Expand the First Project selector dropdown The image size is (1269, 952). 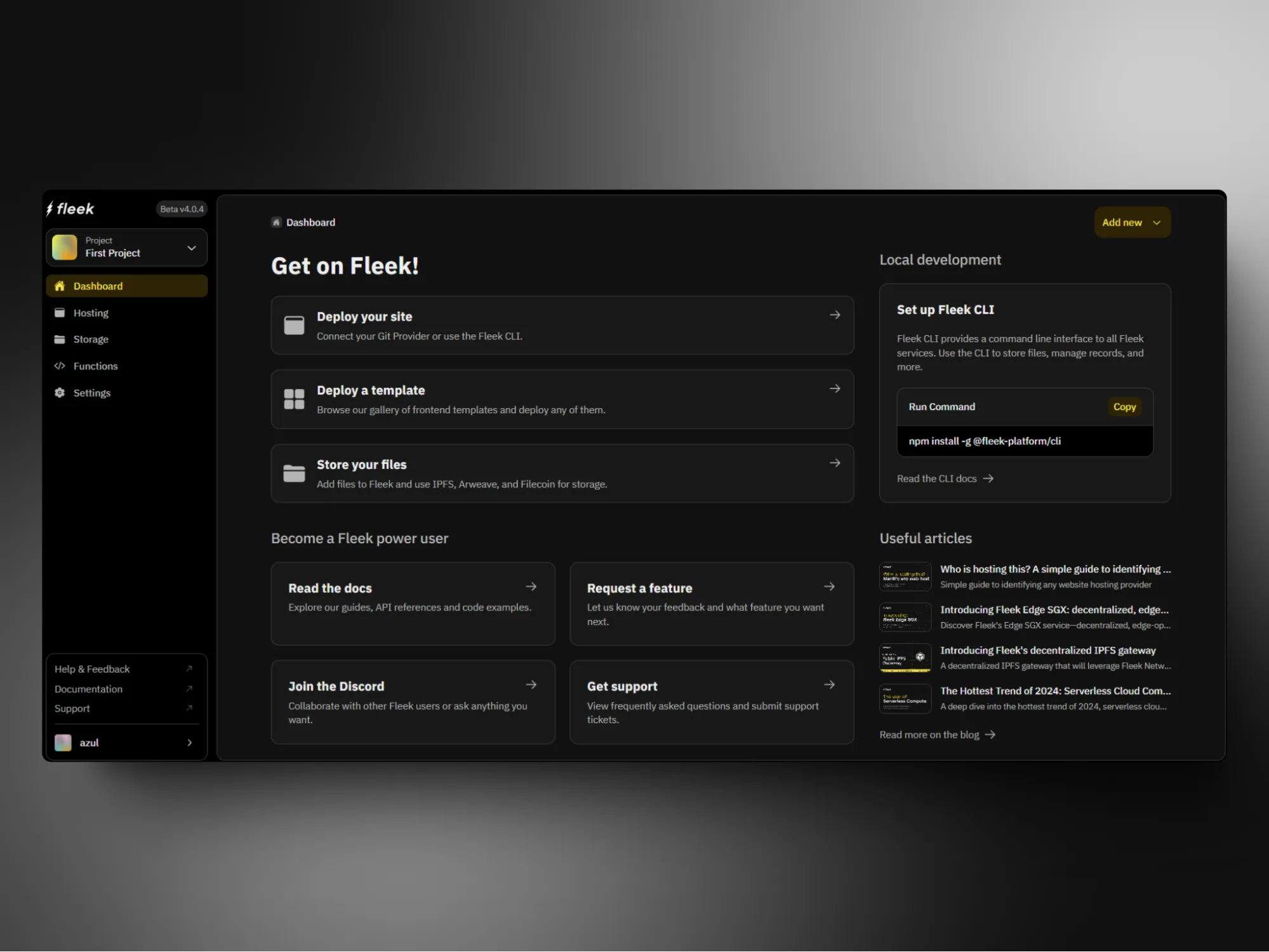pos(191,248)
